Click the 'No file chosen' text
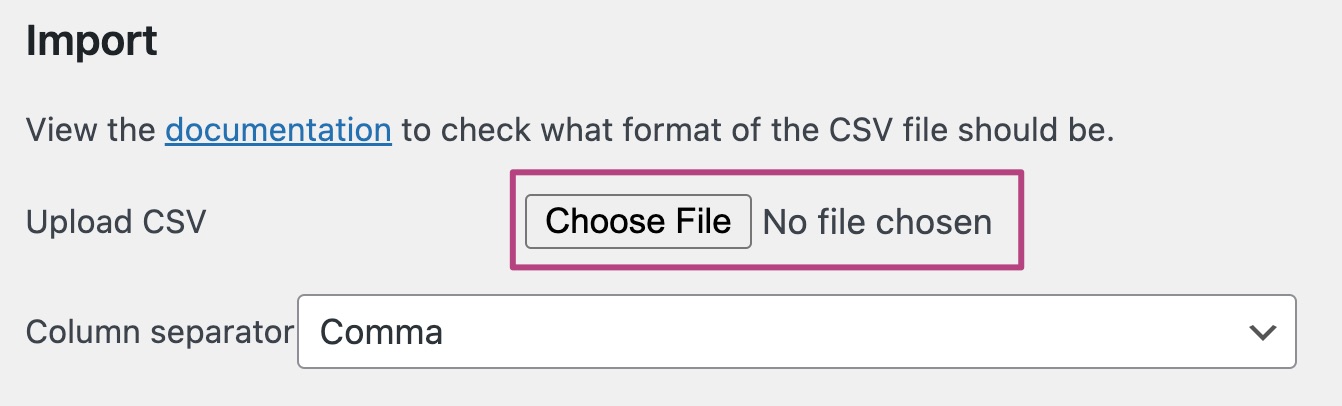Image resolution: width=1342 pixels, height=406 pixels. tap(877, 222)
